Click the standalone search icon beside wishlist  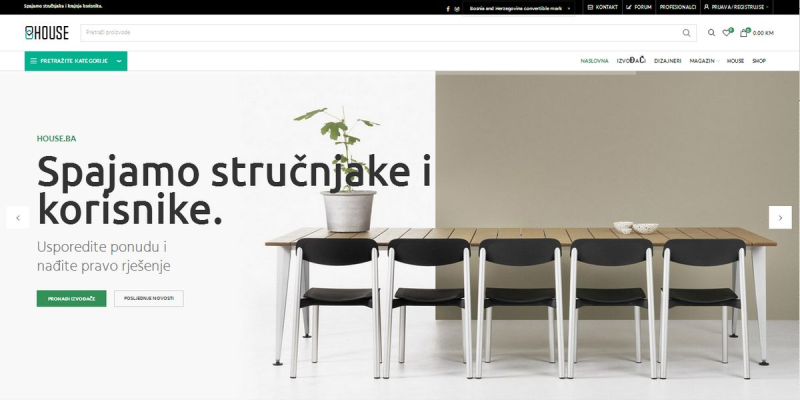coord(711,33)
